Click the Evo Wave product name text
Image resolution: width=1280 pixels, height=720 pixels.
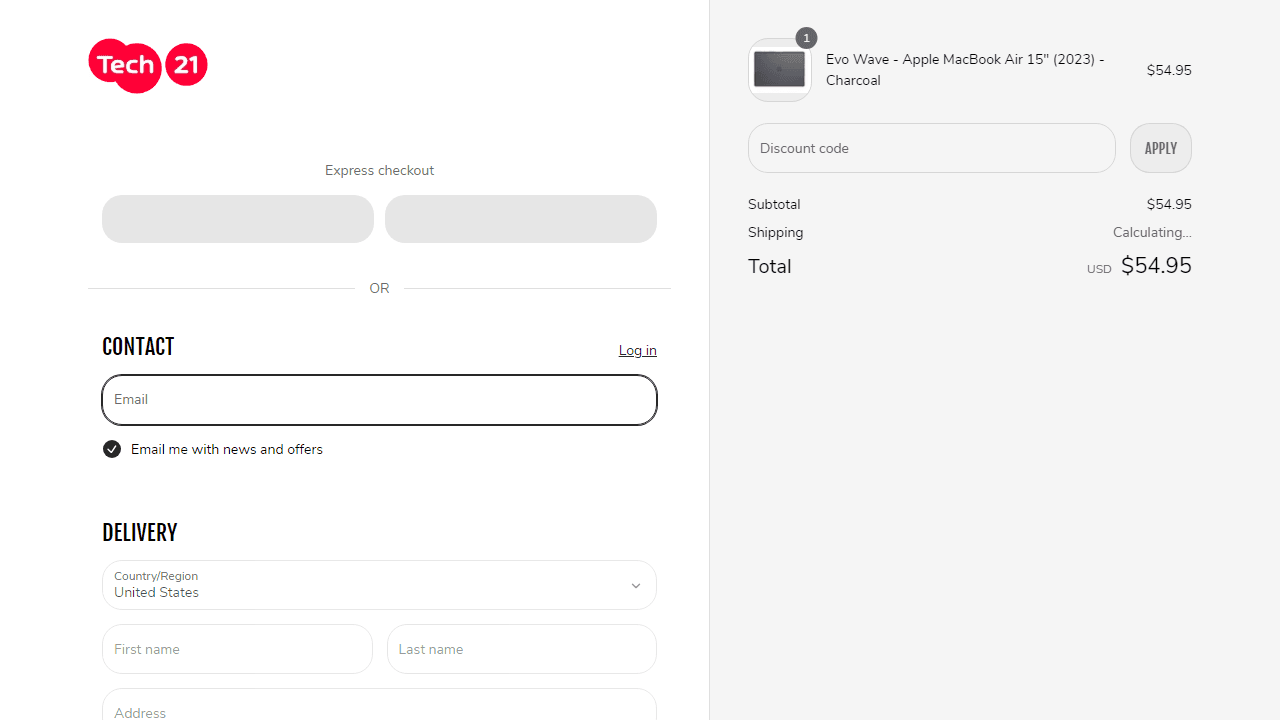965,70
